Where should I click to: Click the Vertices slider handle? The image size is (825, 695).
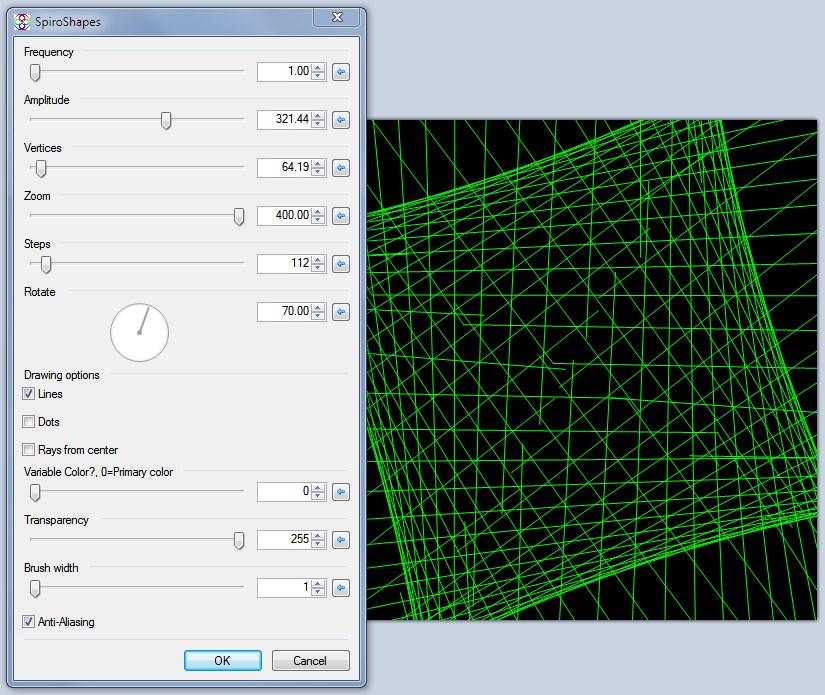click(41, 168)
